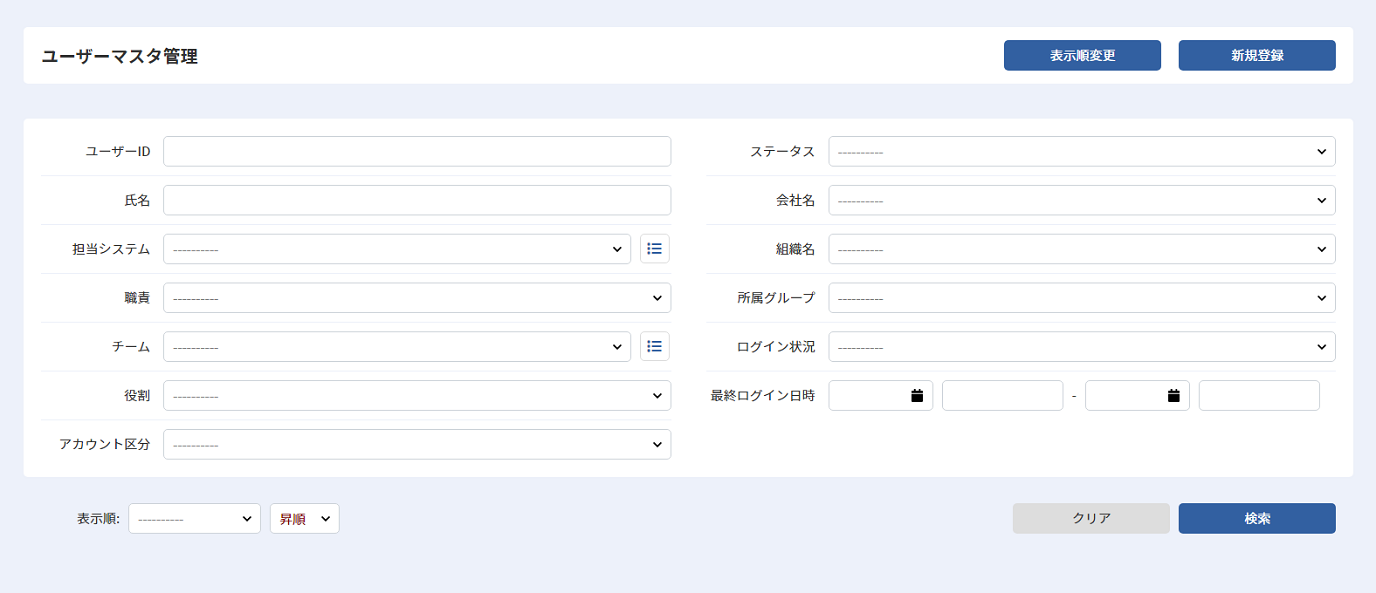Focus the end time field after the second date
The width and height of the screenshot is (1376, 593).
[1259, 396]
